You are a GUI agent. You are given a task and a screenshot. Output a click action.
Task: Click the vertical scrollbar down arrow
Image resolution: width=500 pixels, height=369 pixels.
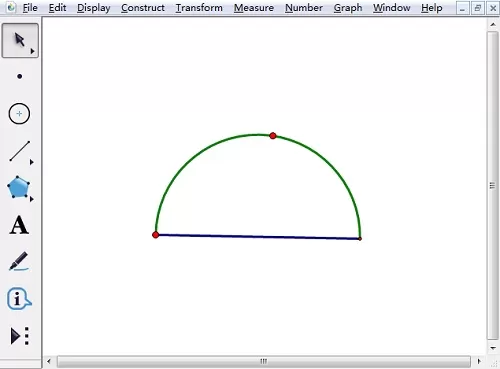[493, 348]
